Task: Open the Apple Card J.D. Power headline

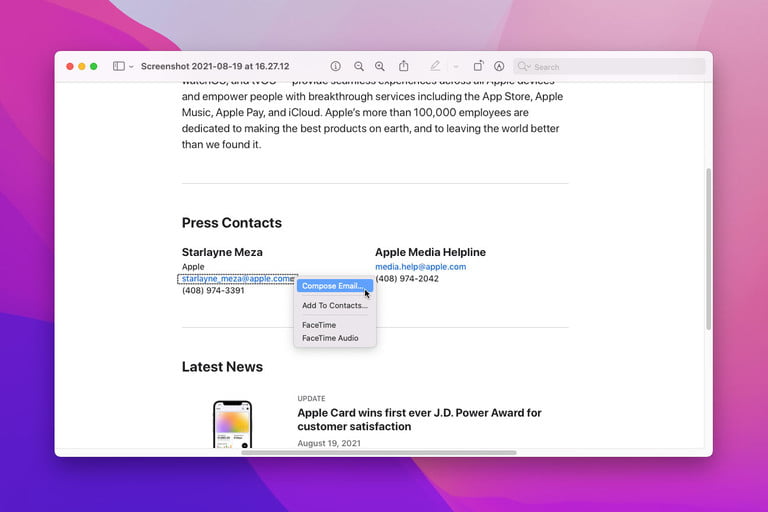Action: point(419,419)
